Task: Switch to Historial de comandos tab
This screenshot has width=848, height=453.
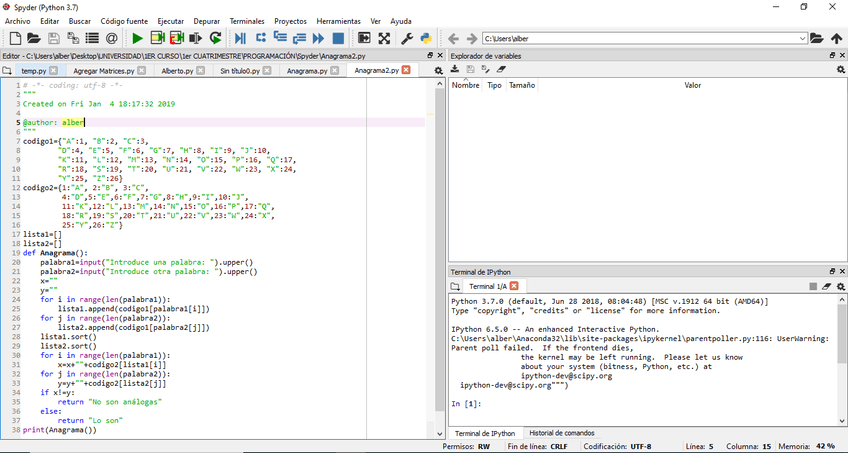Action: pos(562,432)
